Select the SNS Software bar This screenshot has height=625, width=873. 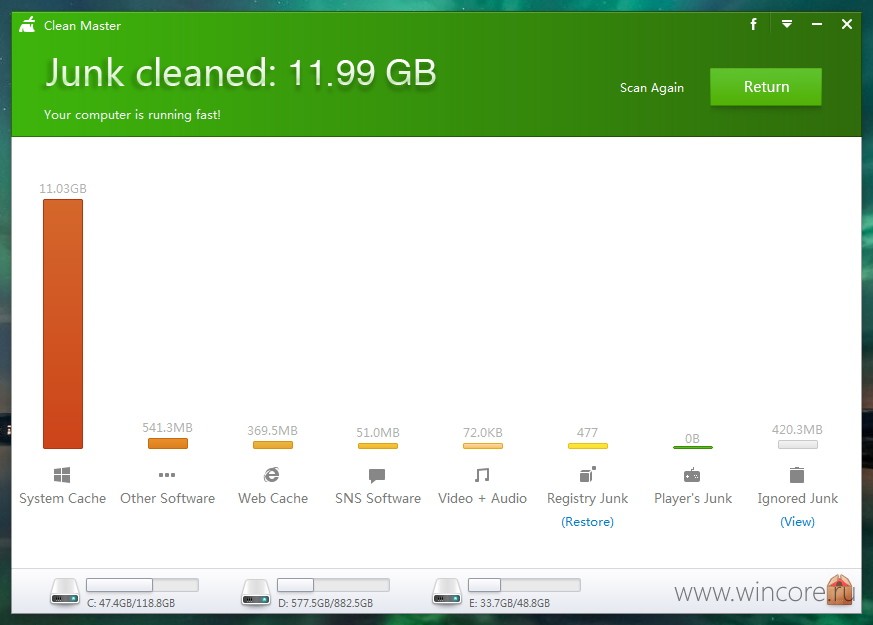pyautogui.click(x=378, y=446)
